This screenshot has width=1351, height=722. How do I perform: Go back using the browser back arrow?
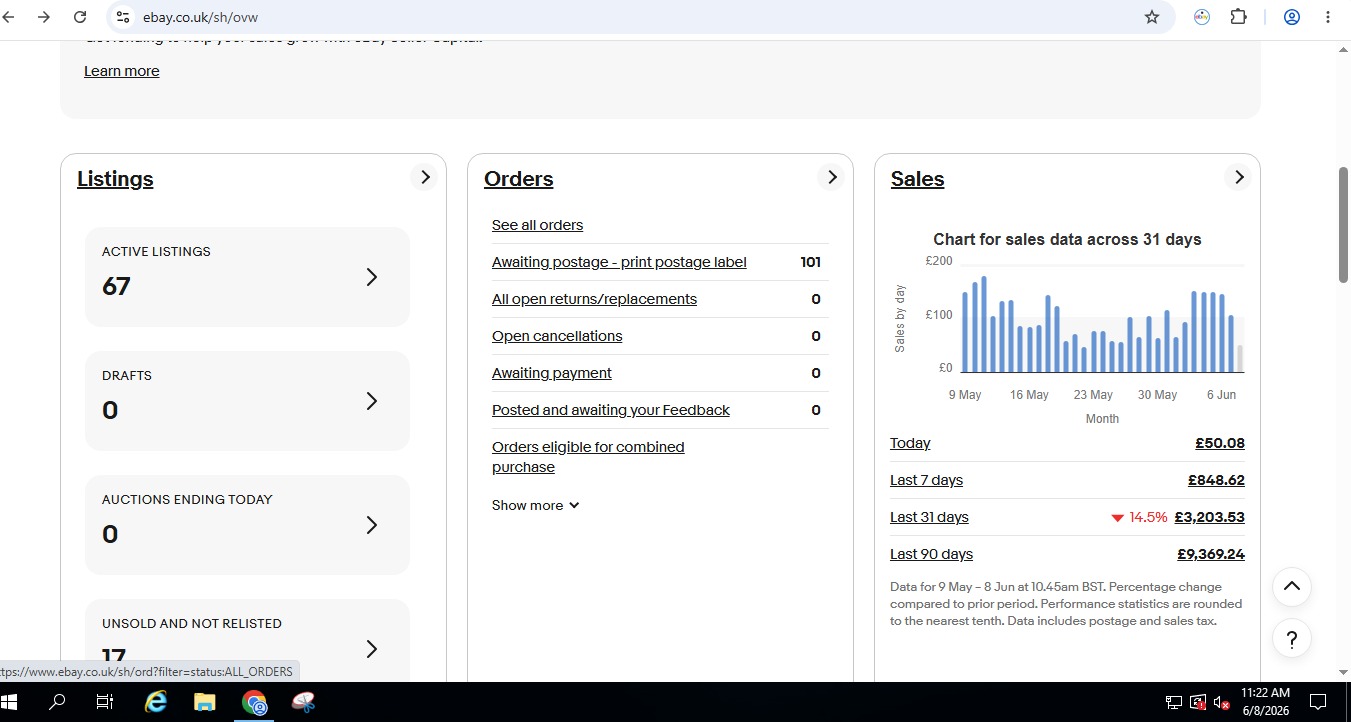[9, 17]
